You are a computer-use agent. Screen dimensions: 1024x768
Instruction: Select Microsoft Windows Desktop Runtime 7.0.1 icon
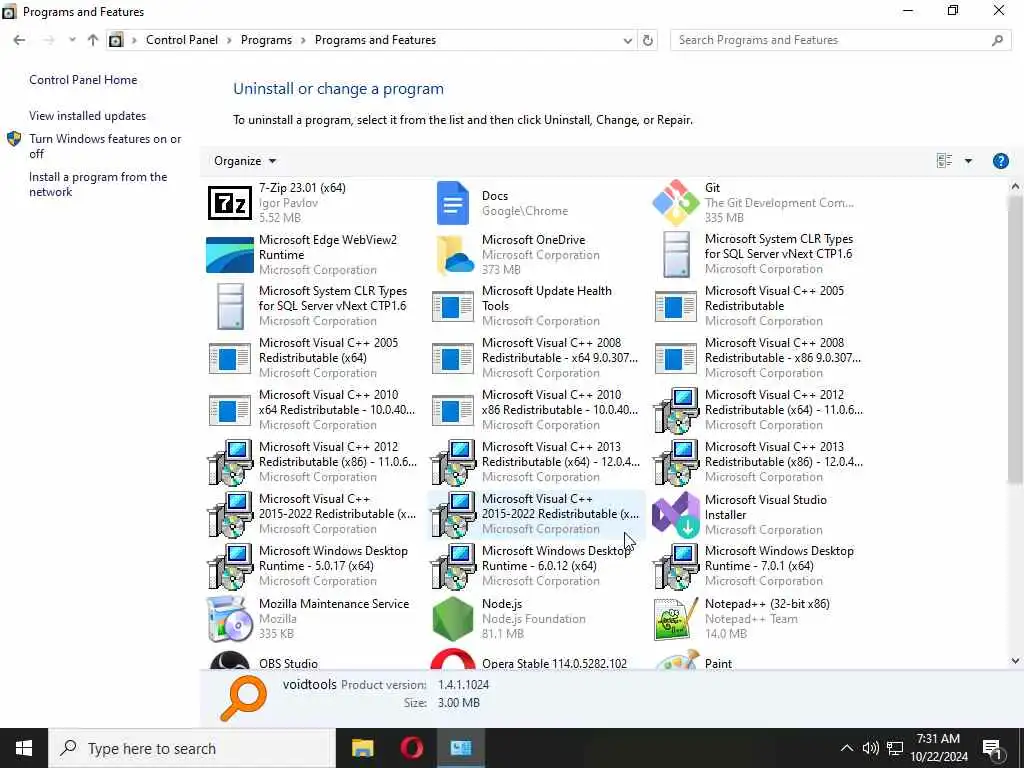click(676, 566)
